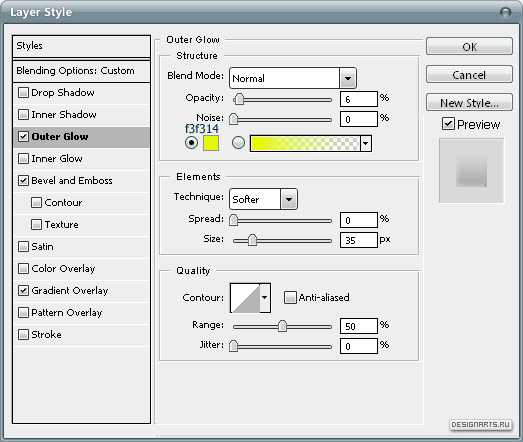Click the Size value field
Screen dimensions: 523x442
pyautogui.click(x=359, y=240)
